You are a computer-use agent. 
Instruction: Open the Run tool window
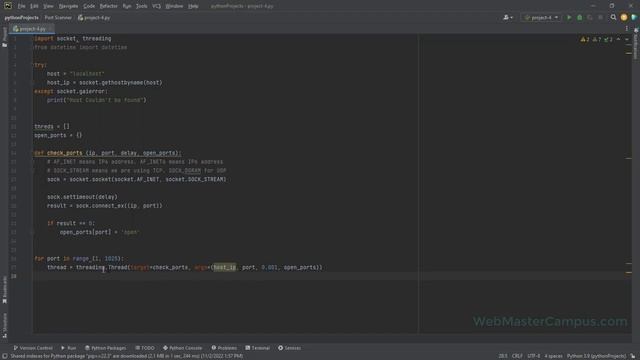(69, 348)
